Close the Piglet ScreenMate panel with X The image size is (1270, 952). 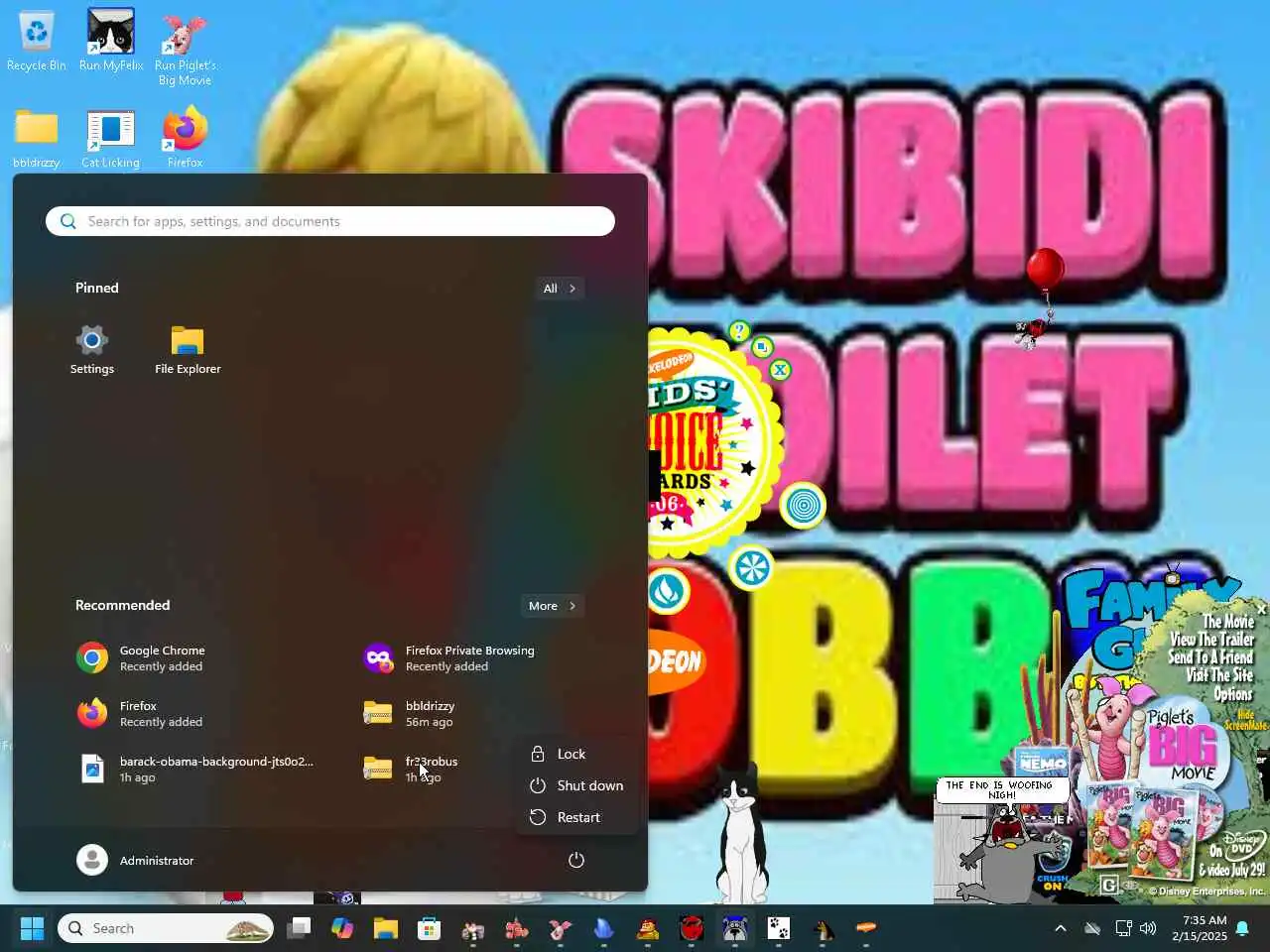(1261, 608)
